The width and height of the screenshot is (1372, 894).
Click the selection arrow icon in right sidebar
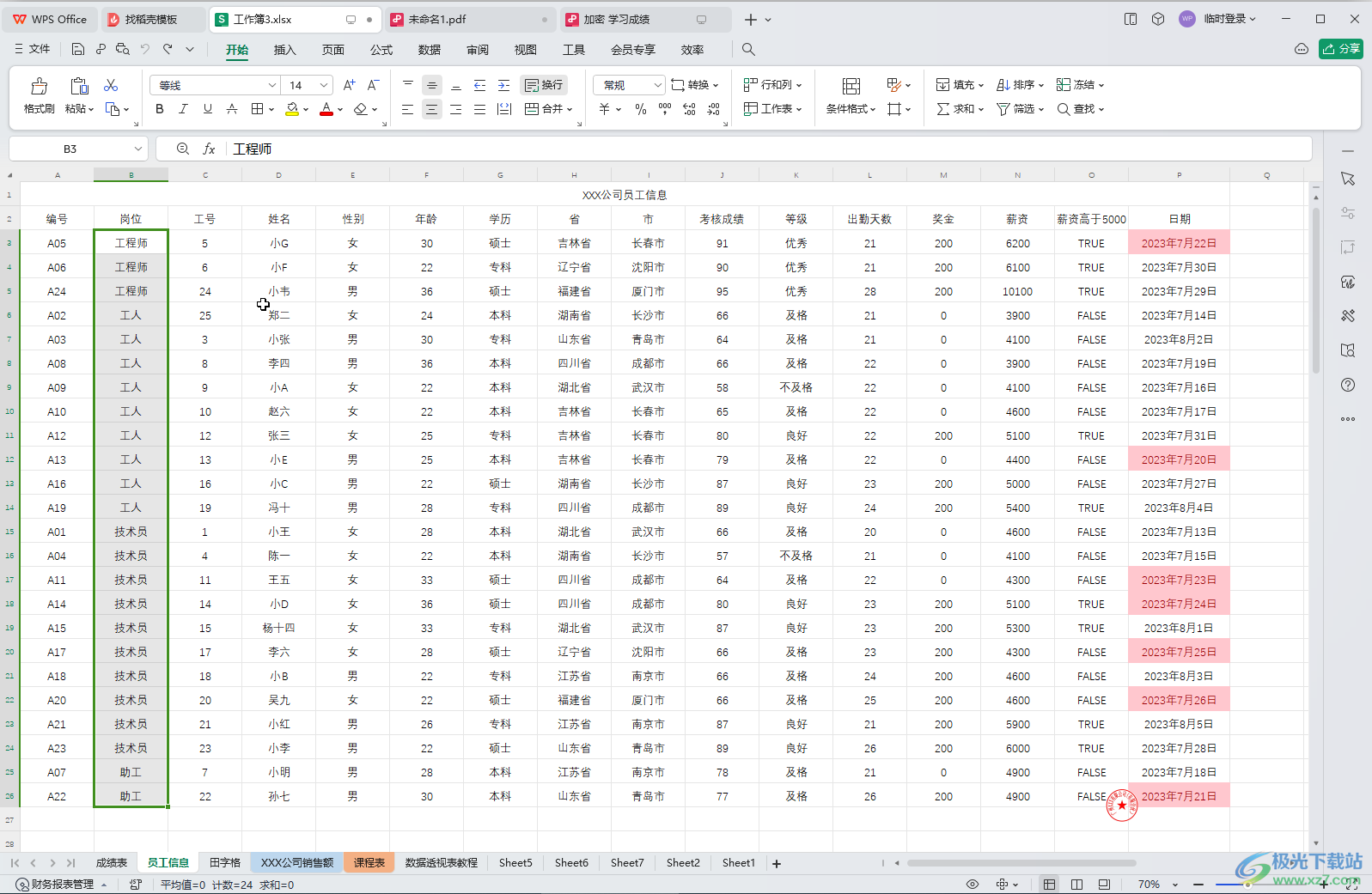(1348, 179)
